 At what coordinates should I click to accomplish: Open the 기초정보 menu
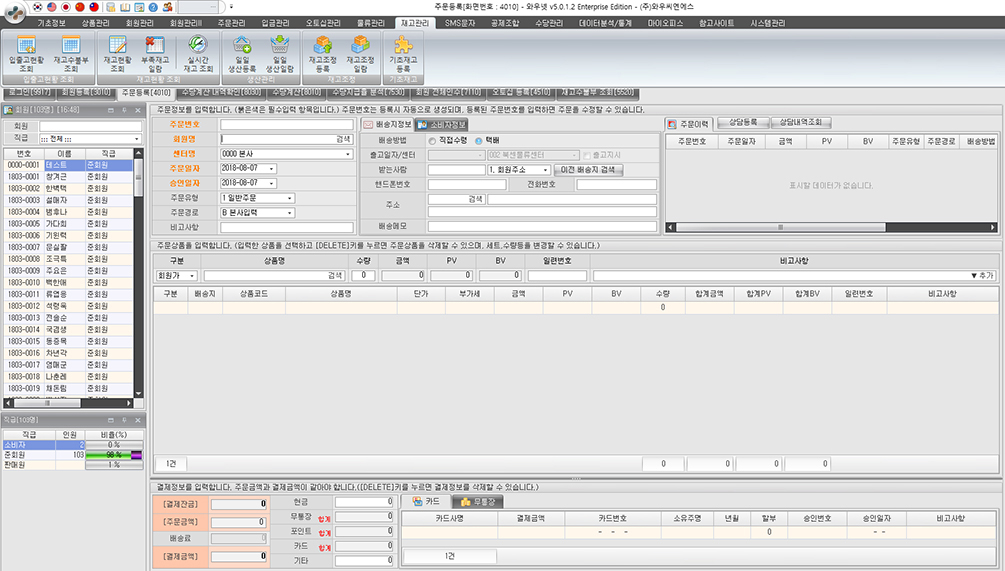(51, 23)
